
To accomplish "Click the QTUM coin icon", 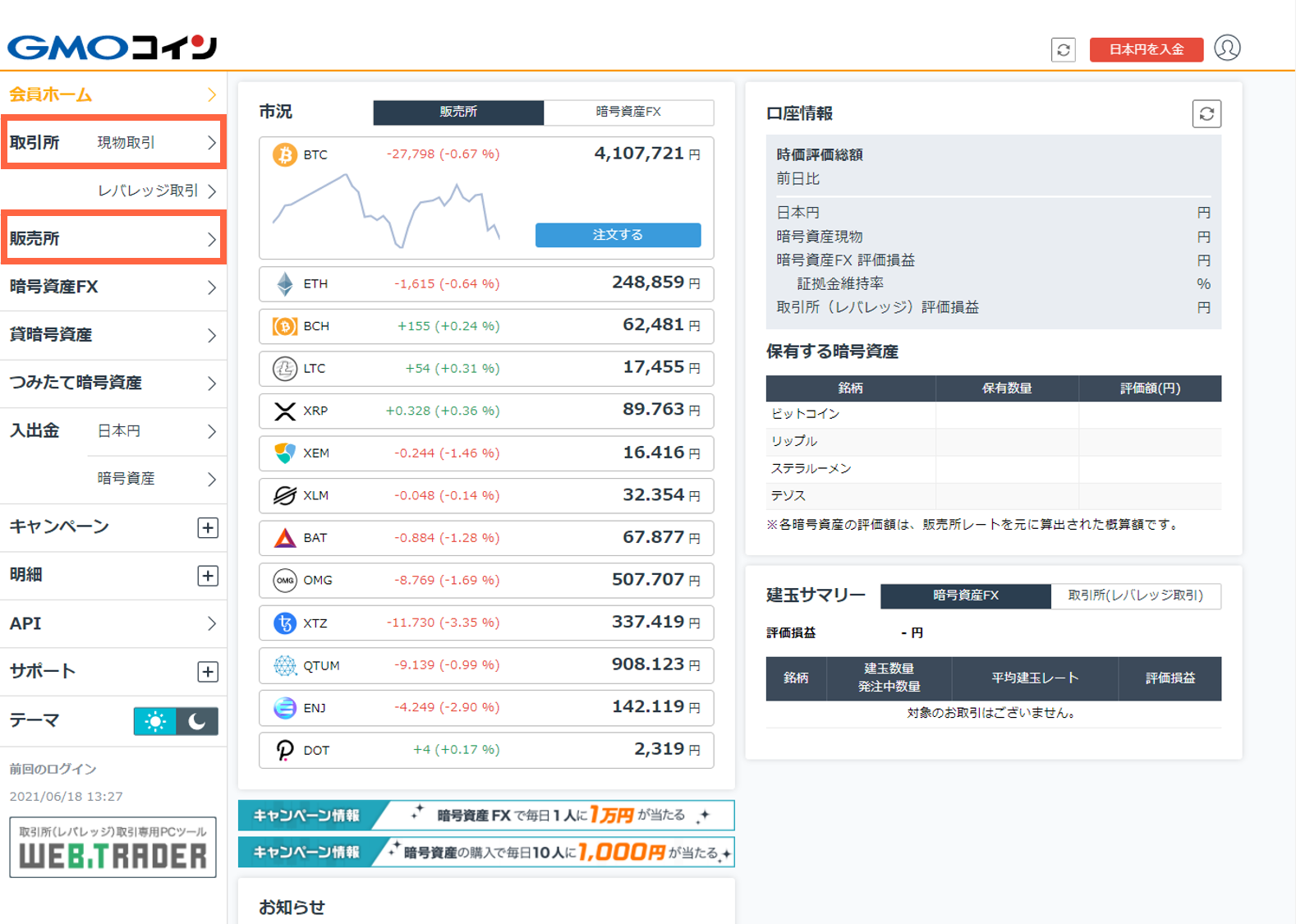I will point(285,665).
